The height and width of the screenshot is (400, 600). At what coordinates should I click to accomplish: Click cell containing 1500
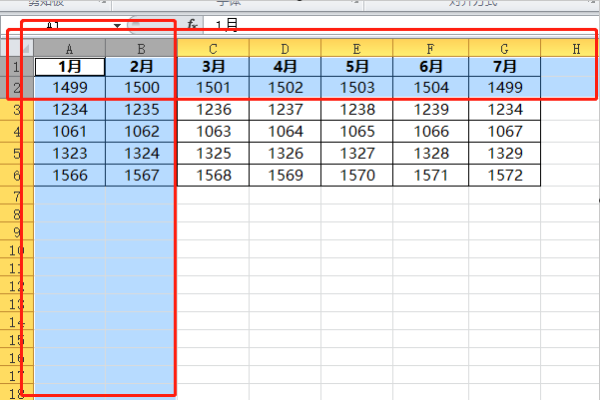pos(141,88)
